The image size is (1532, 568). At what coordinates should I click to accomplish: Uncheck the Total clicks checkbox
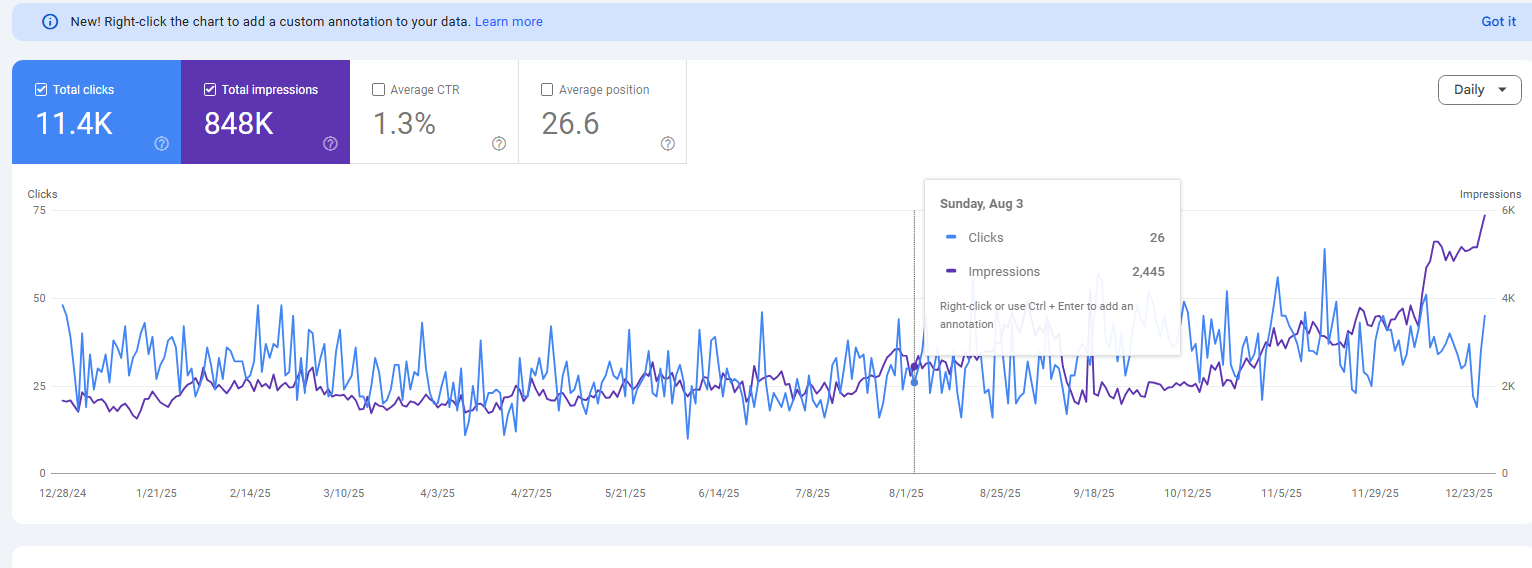coord(41,90)
